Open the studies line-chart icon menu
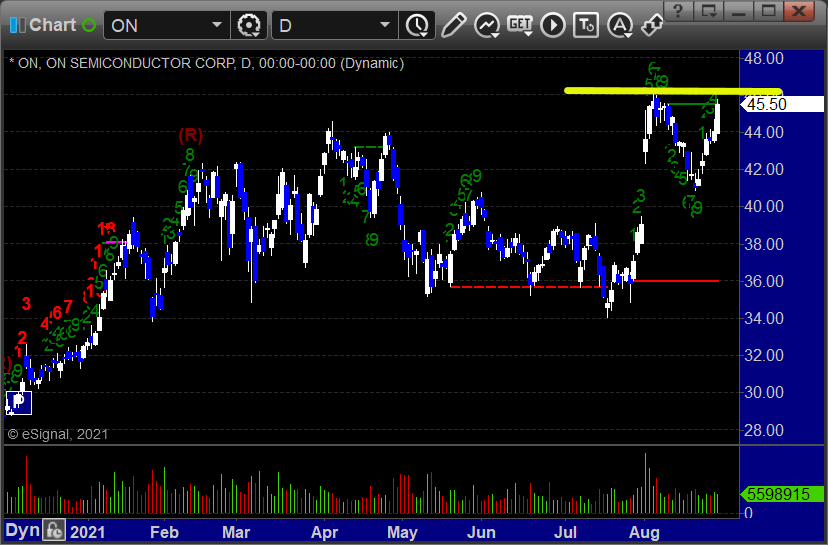The width and height of the screenshot is (828, 545). [x=487, y=25]
